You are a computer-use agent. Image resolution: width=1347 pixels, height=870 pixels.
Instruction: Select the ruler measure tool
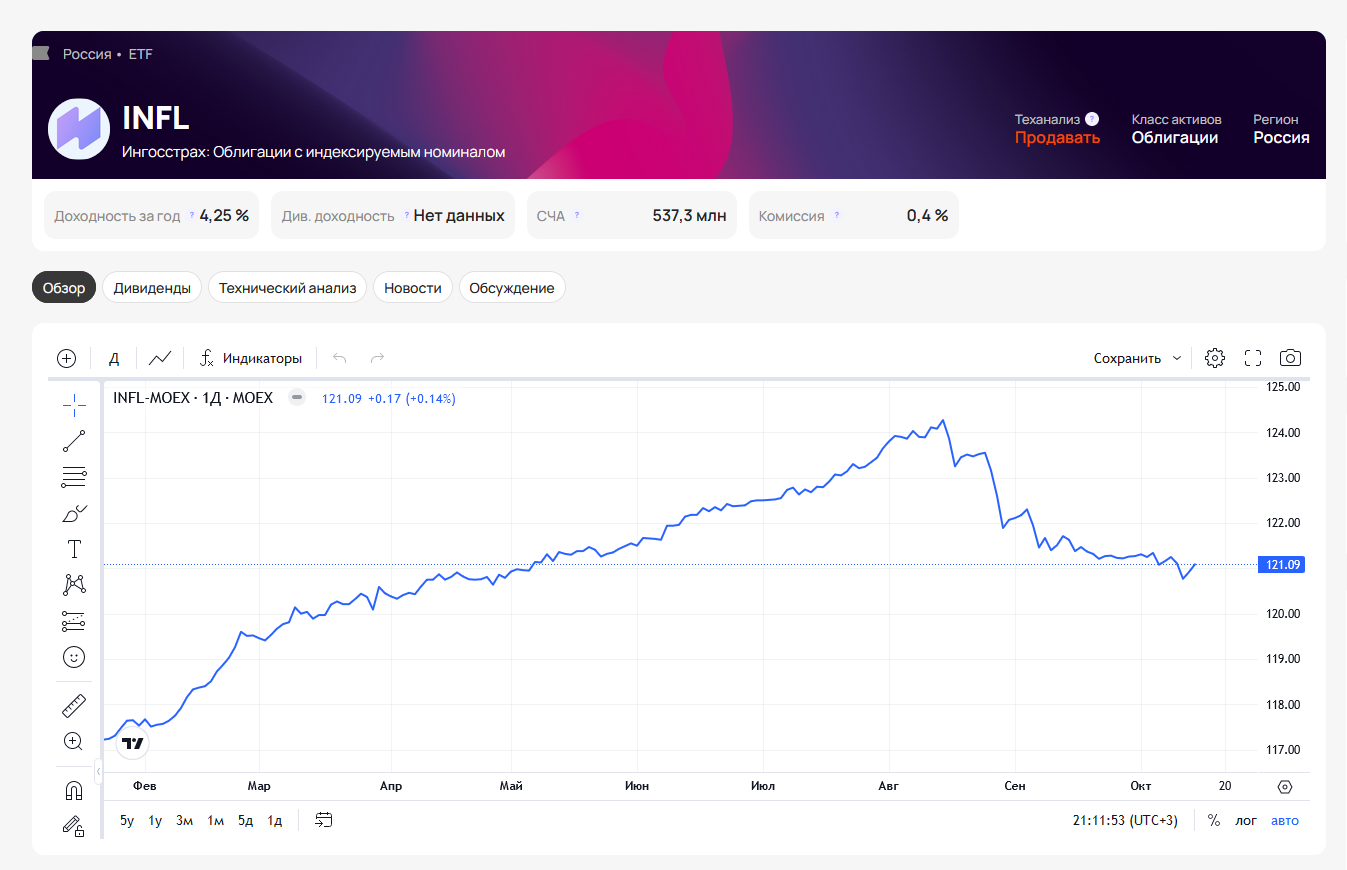pyautogui.click(x=74, y=706)
